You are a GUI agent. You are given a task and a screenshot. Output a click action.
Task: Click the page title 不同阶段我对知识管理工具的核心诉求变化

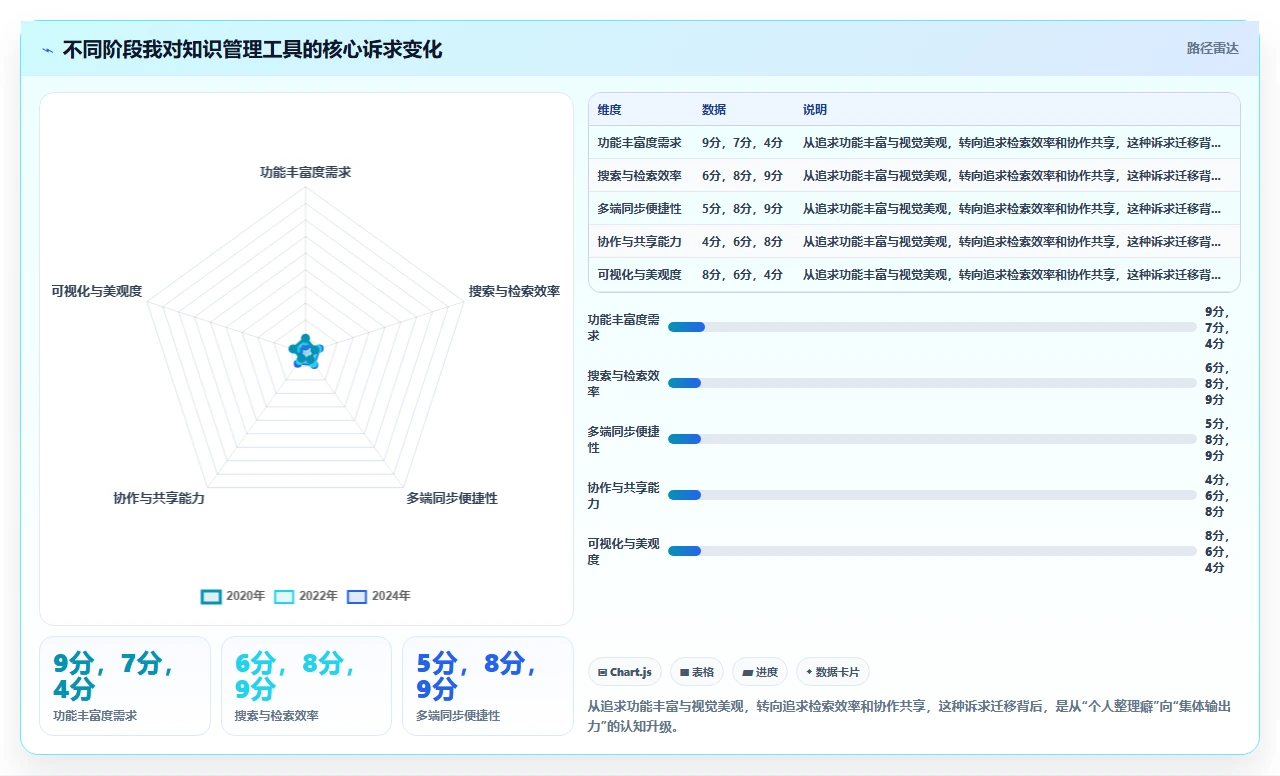(252, 49)
